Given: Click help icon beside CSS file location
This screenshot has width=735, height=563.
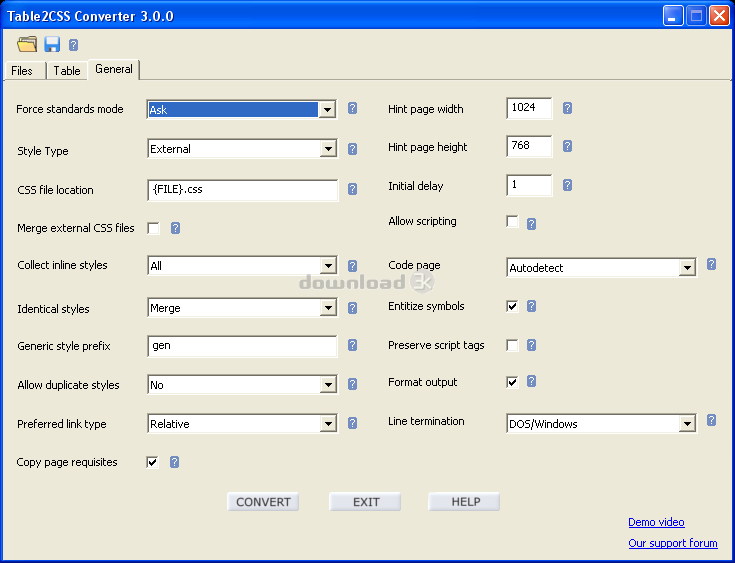Looking at the screenshot, I should [x=352, y=189].
